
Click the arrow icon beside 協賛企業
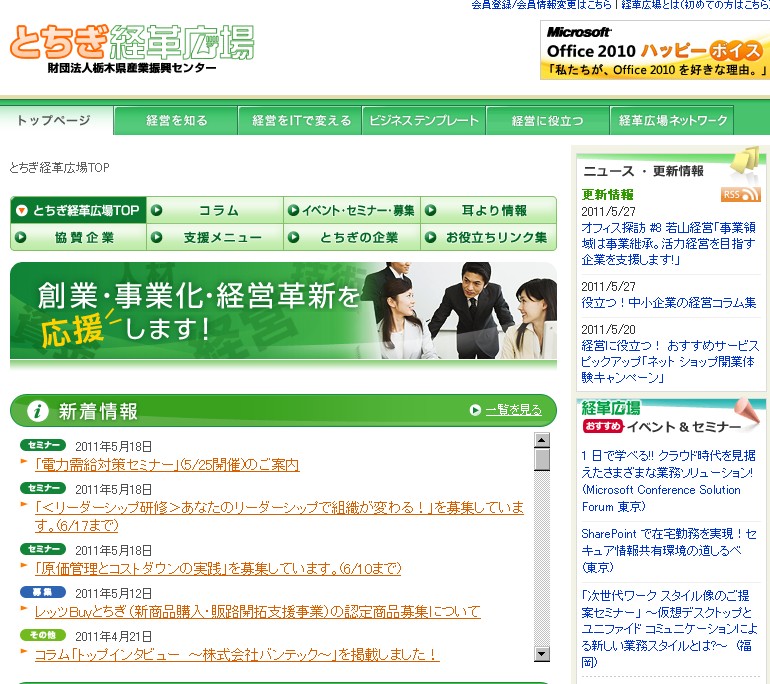point(21,238)
